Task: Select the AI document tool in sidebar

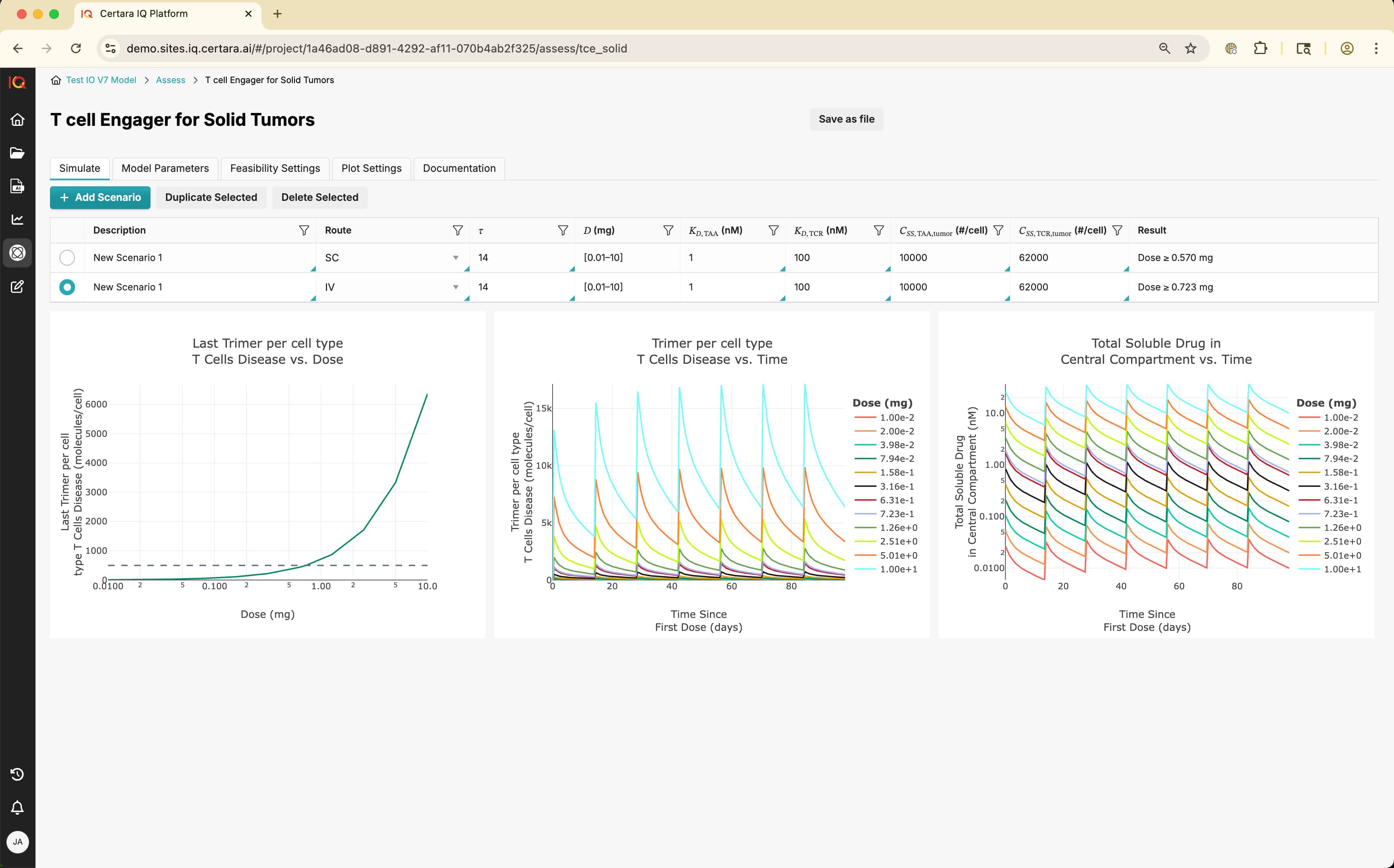Action: [x=18, y=186]
